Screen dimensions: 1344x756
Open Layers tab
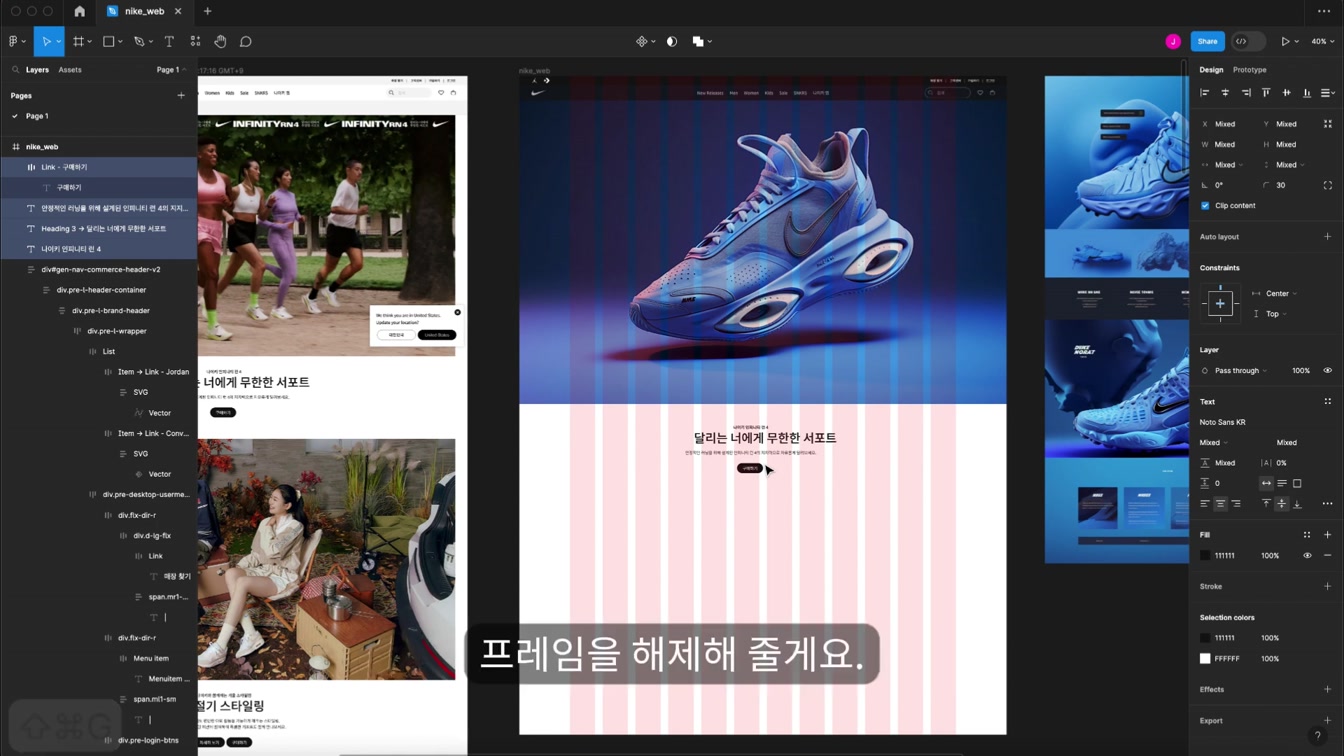(37, 70)
